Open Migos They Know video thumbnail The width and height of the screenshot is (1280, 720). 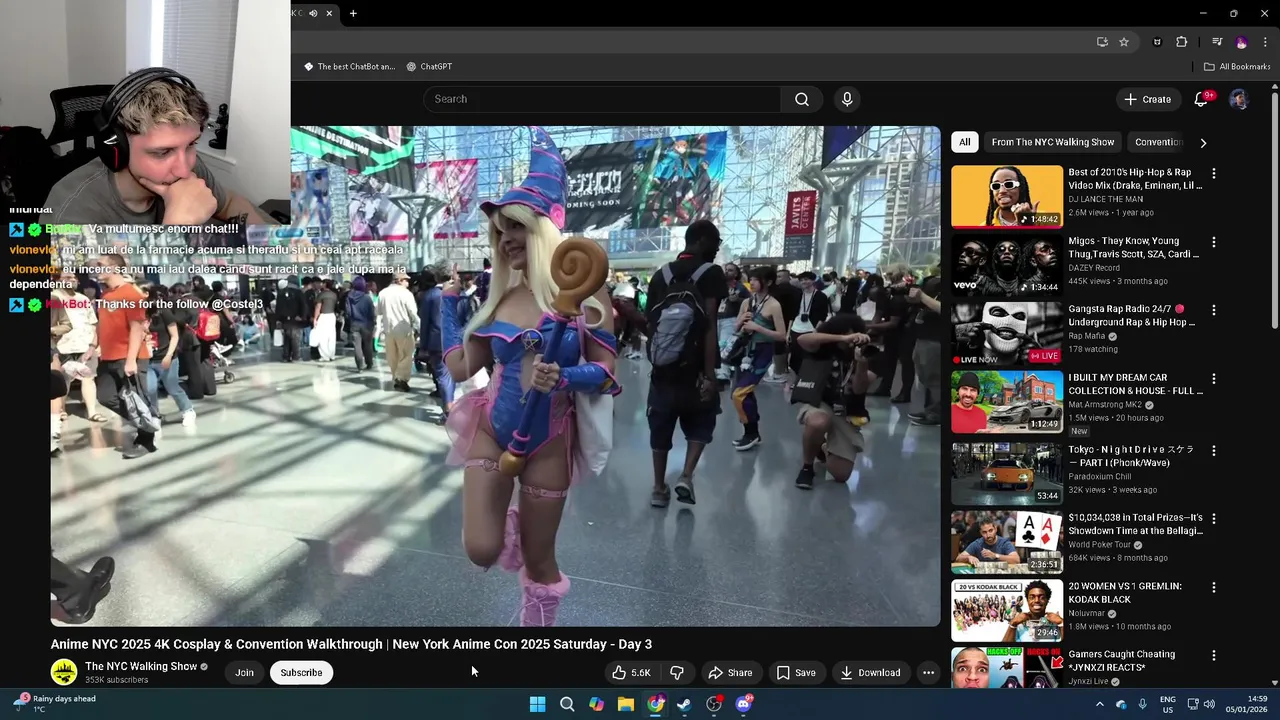coord(1007,265)
